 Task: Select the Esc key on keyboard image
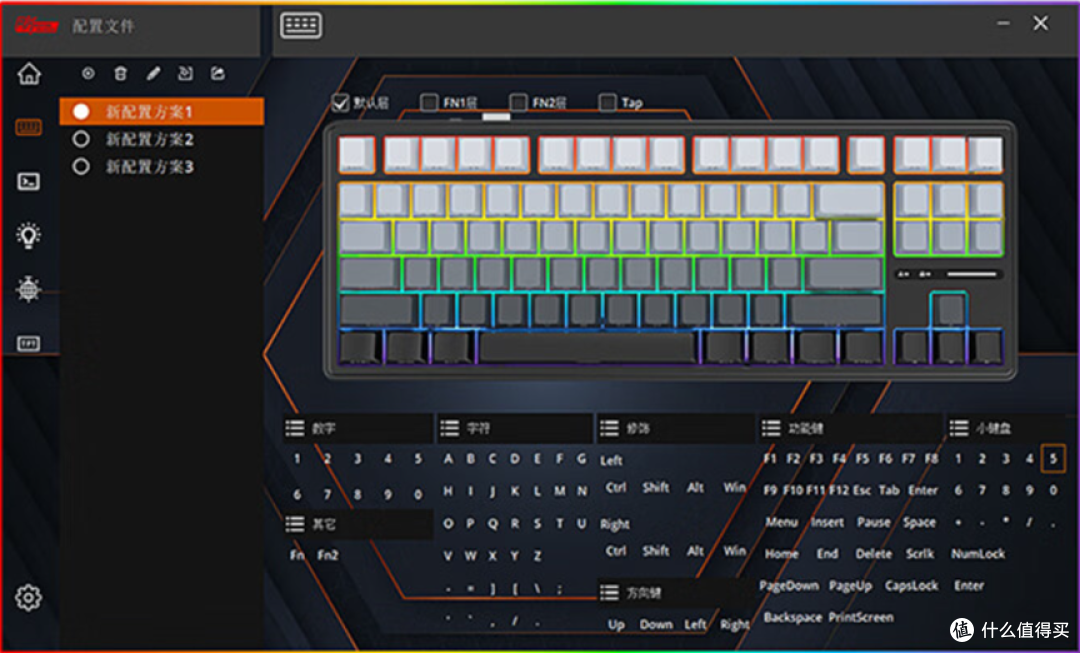tap(356, 154)
